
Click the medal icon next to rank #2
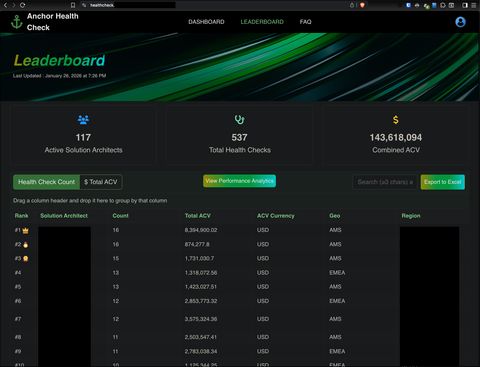pyautogui.click(x=26, y=245)
